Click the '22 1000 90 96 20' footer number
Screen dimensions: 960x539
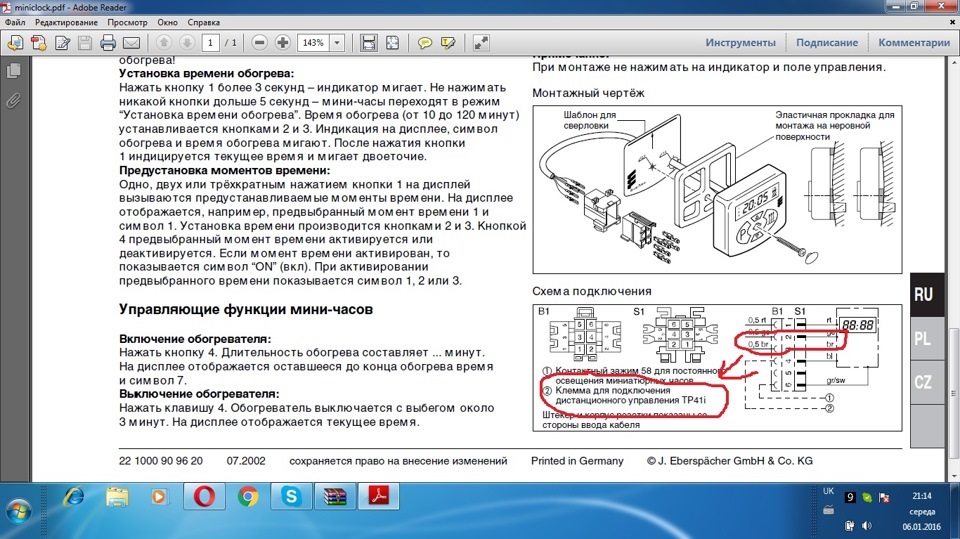[160, 461]
